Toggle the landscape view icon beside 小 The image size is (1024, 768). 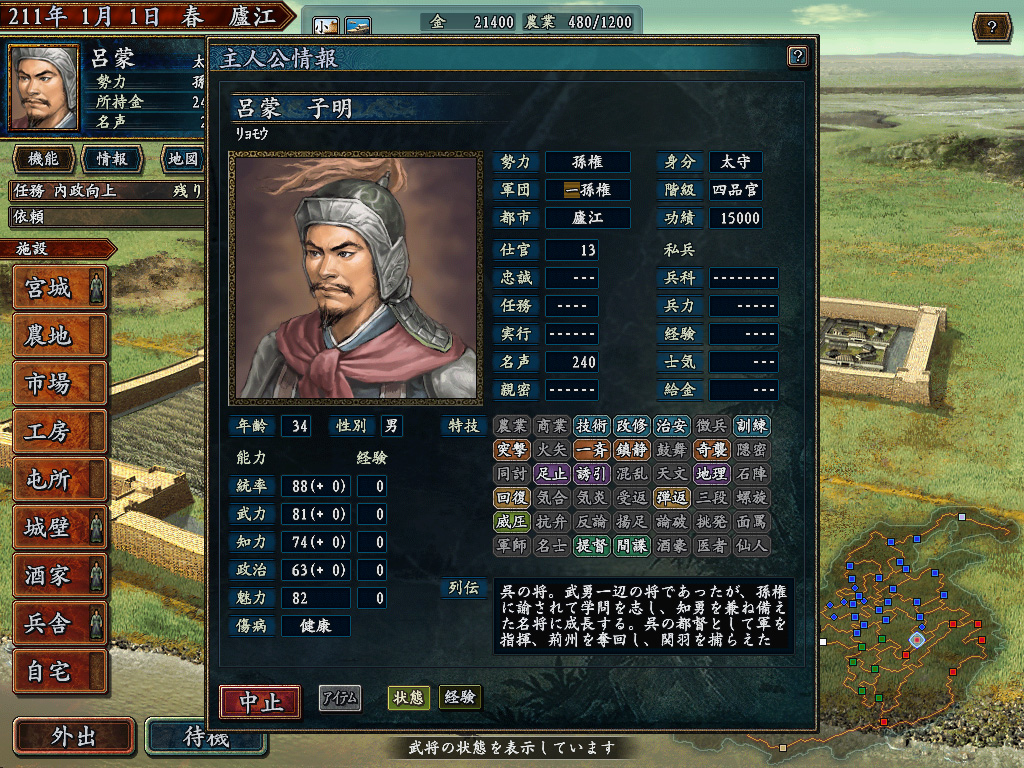pyautogui.click(x=358, y=27)
